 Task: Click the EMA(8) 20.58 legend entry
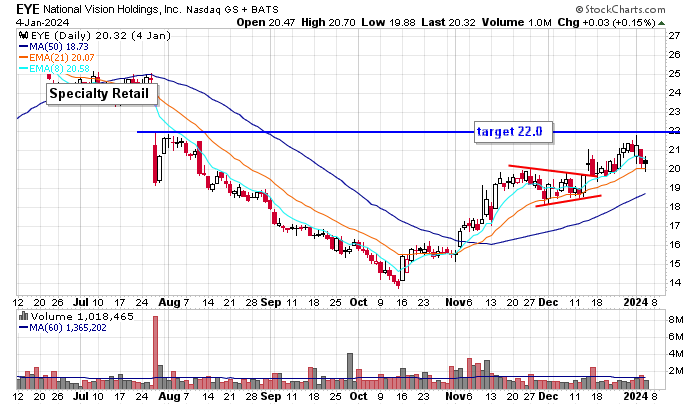click(x=54, y=69)
